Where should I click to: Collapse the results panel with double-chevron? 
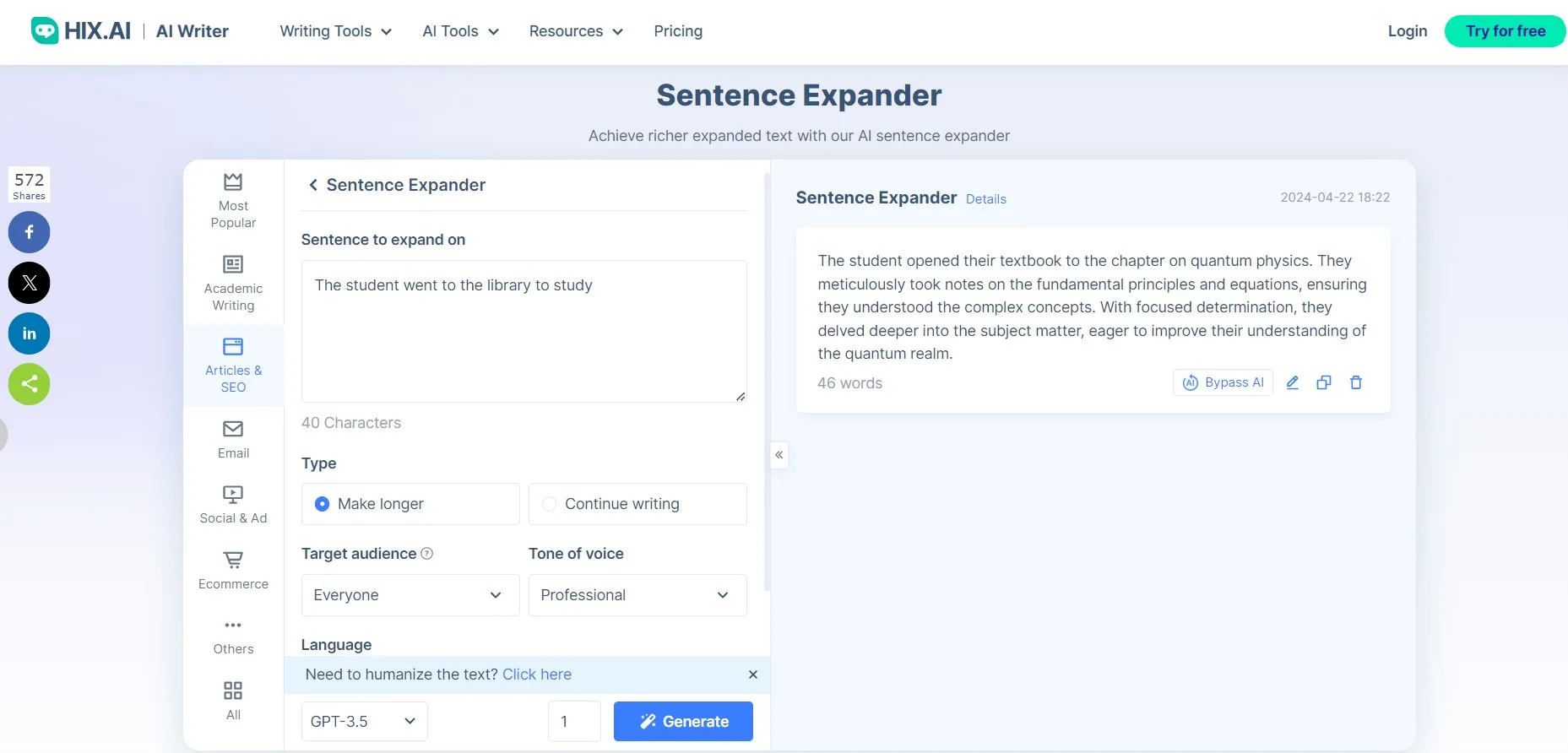[779, 455]
